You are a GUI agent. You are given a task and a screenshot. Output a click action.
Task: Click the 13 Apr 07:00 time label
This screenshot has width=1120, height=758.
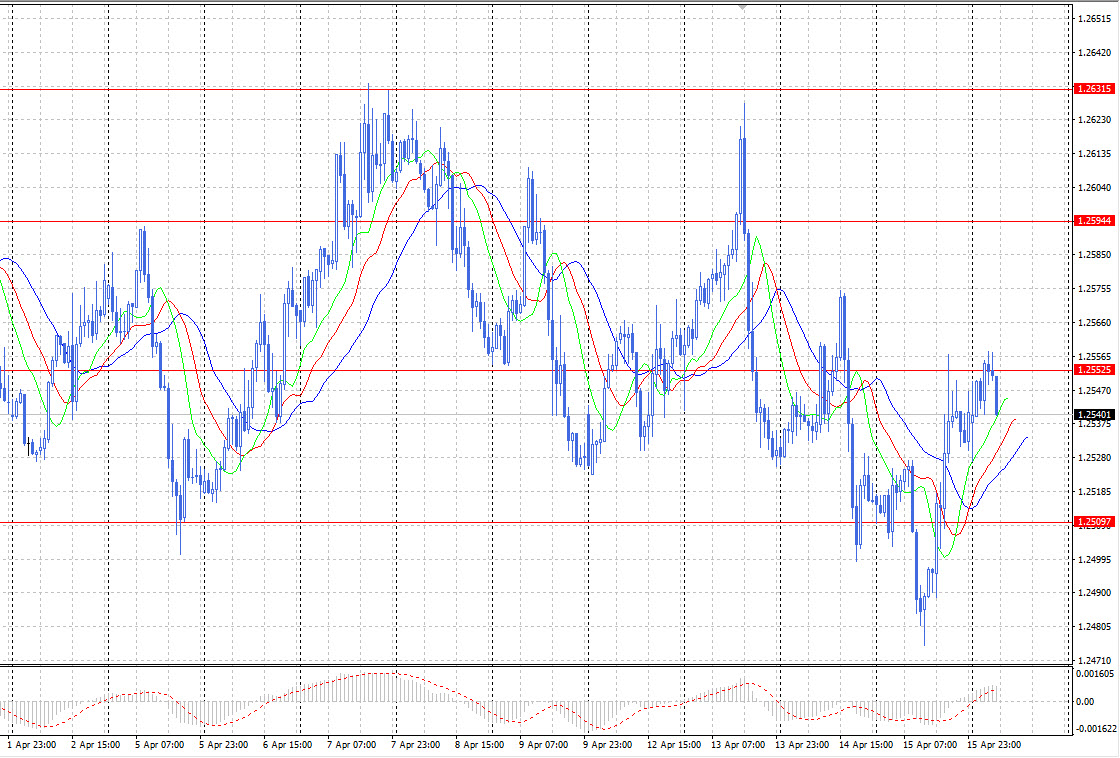tap(738, 744)
